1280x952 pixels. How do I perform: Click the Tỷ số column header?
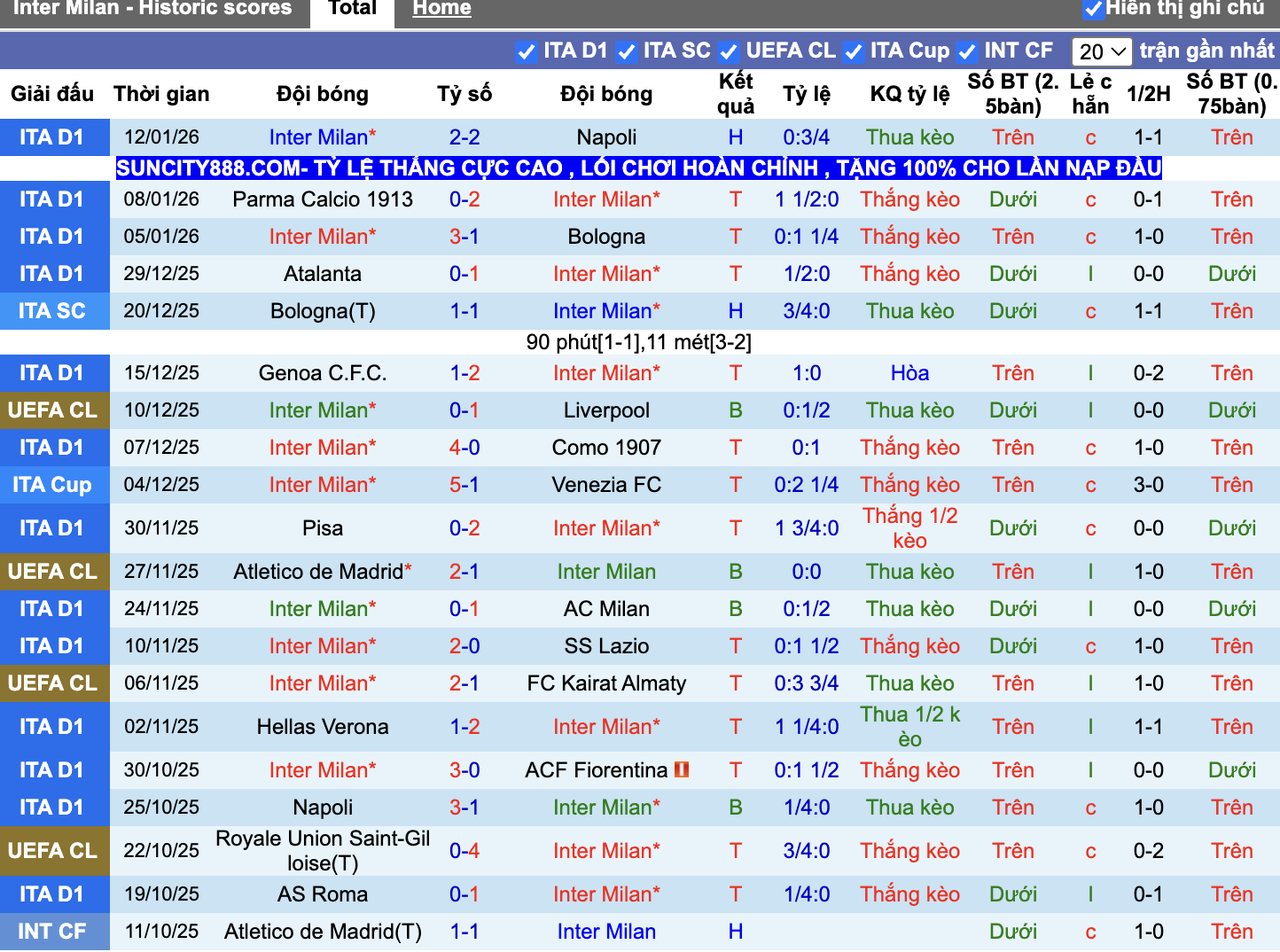pos(465,94)
